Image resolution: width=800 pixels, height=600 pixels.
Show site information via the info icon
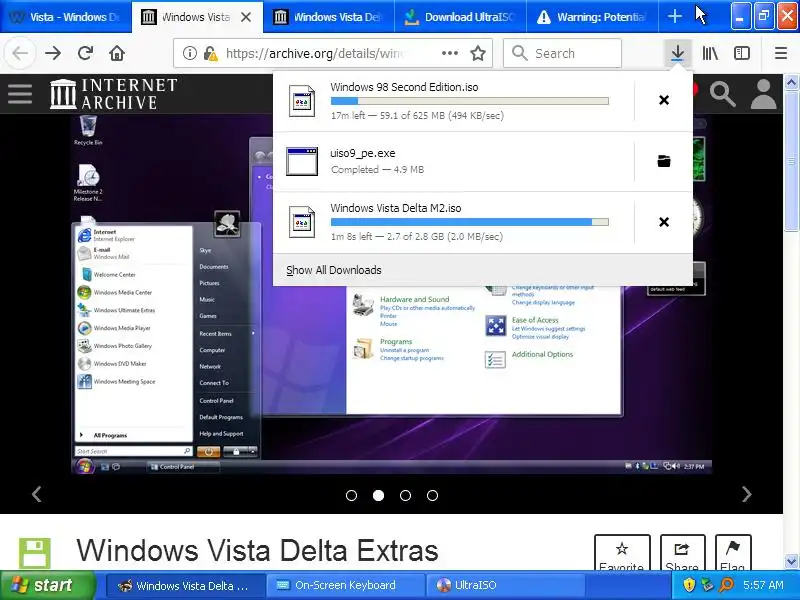click(189, 53)
